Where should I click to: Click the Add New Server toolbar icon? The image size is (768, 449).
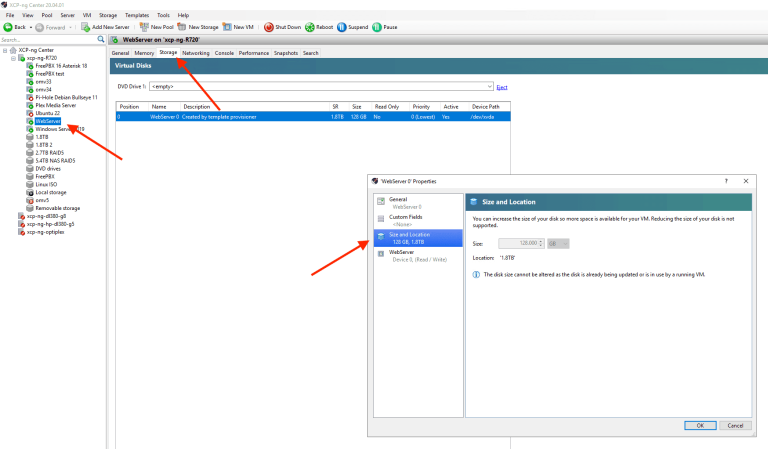point(84,27)
